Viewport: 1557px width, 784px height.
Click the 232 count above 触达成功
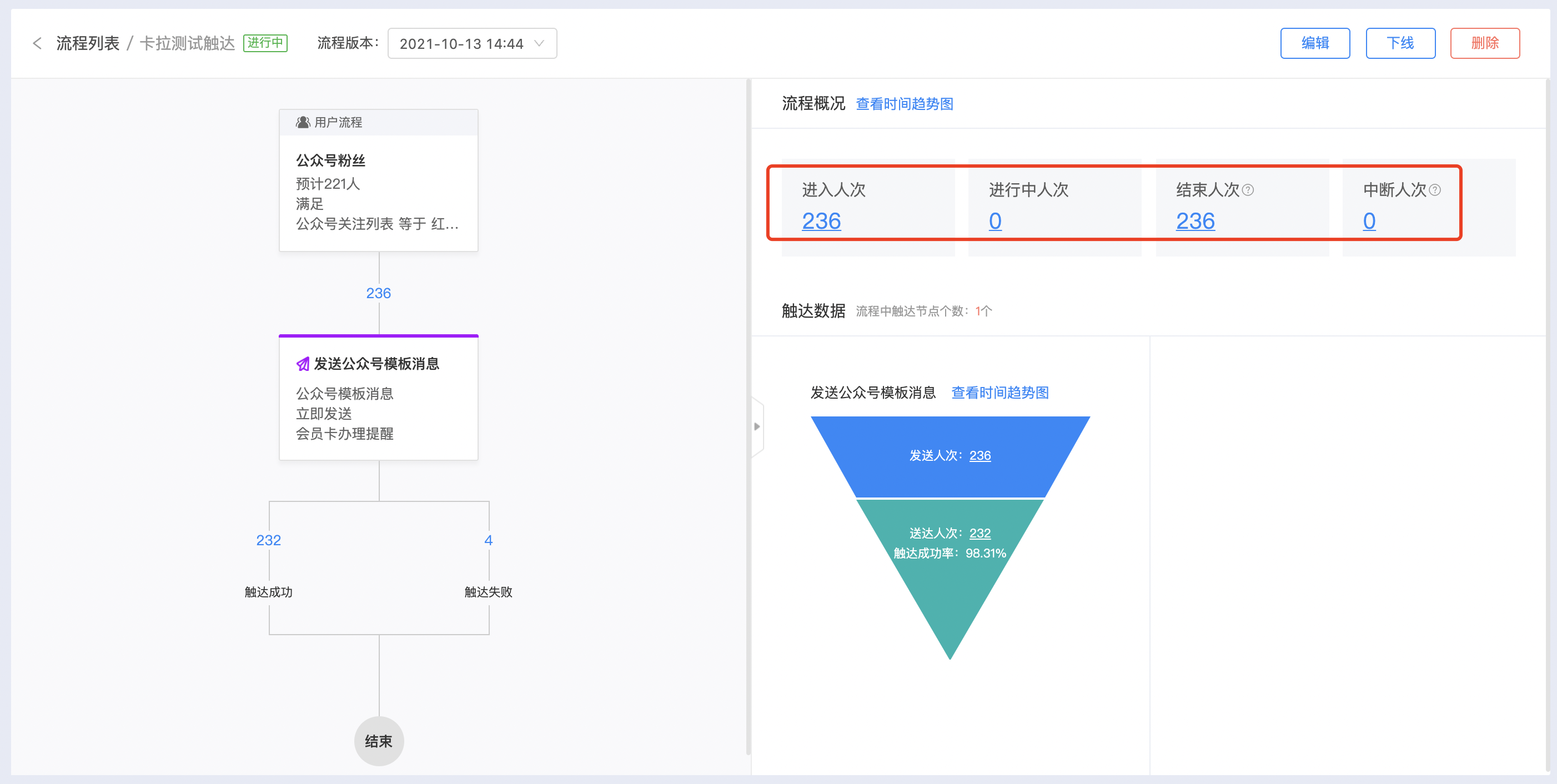(268, 540)
